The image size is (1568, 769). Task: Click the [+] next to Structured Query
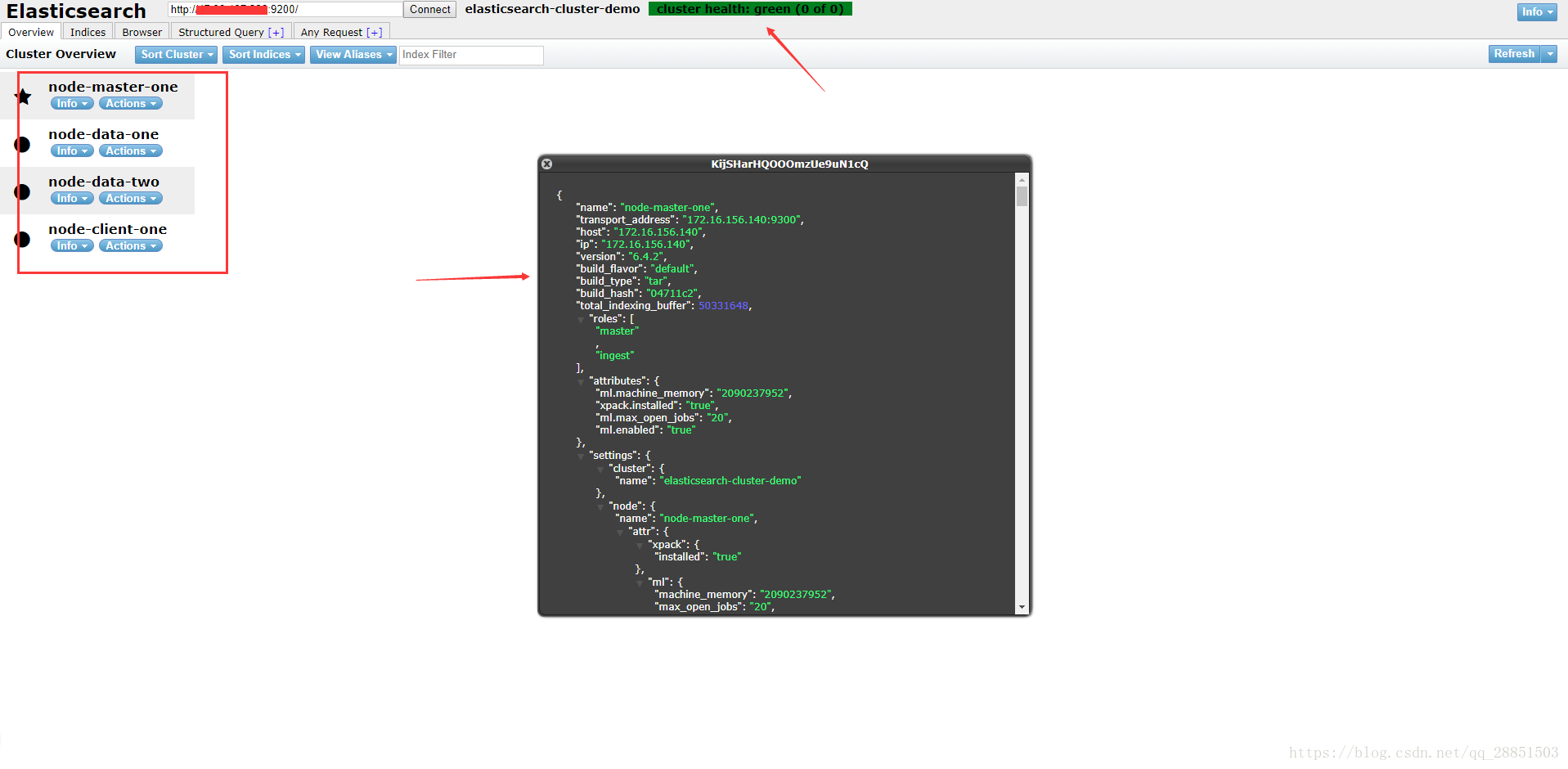[x=276, y=33]
